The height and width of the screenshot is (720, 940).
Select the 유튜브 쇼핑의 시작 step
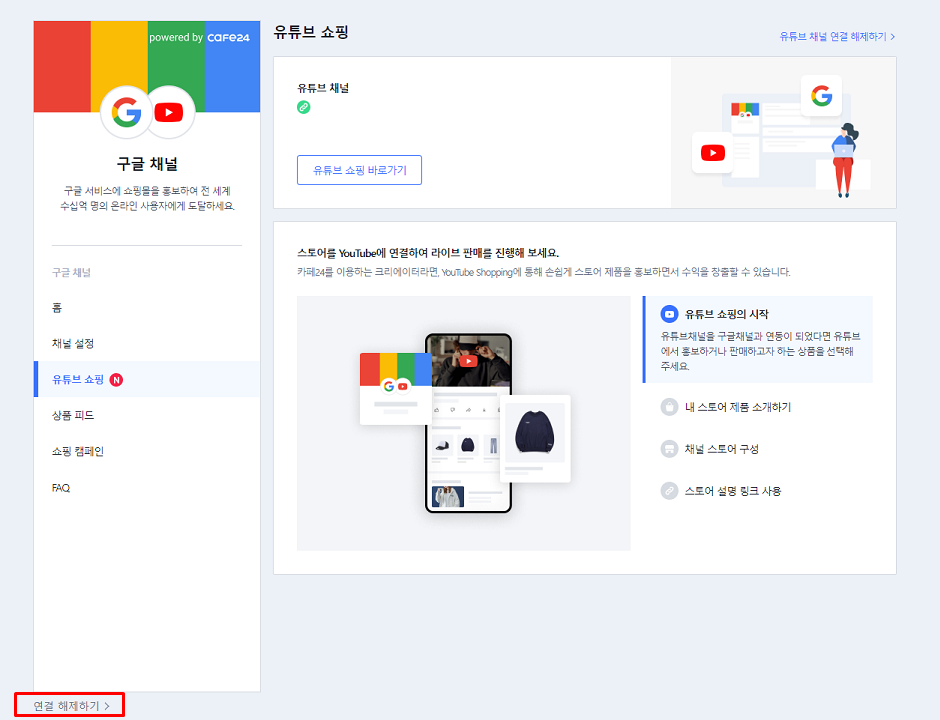(x=758, y=339)
